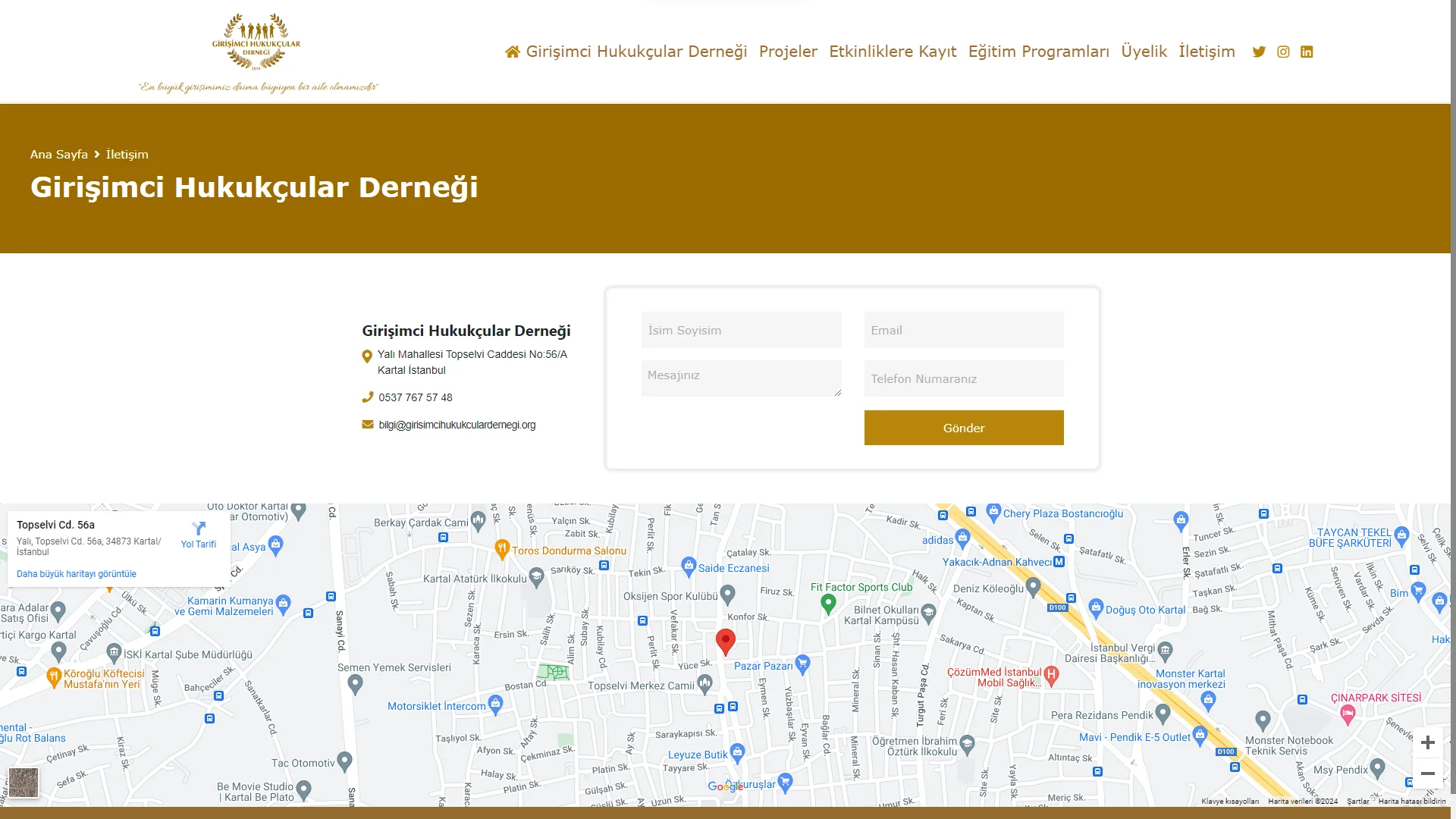1456x819 pixels.
Task: Click the bilgi email address link
Action: pos(457,425)
